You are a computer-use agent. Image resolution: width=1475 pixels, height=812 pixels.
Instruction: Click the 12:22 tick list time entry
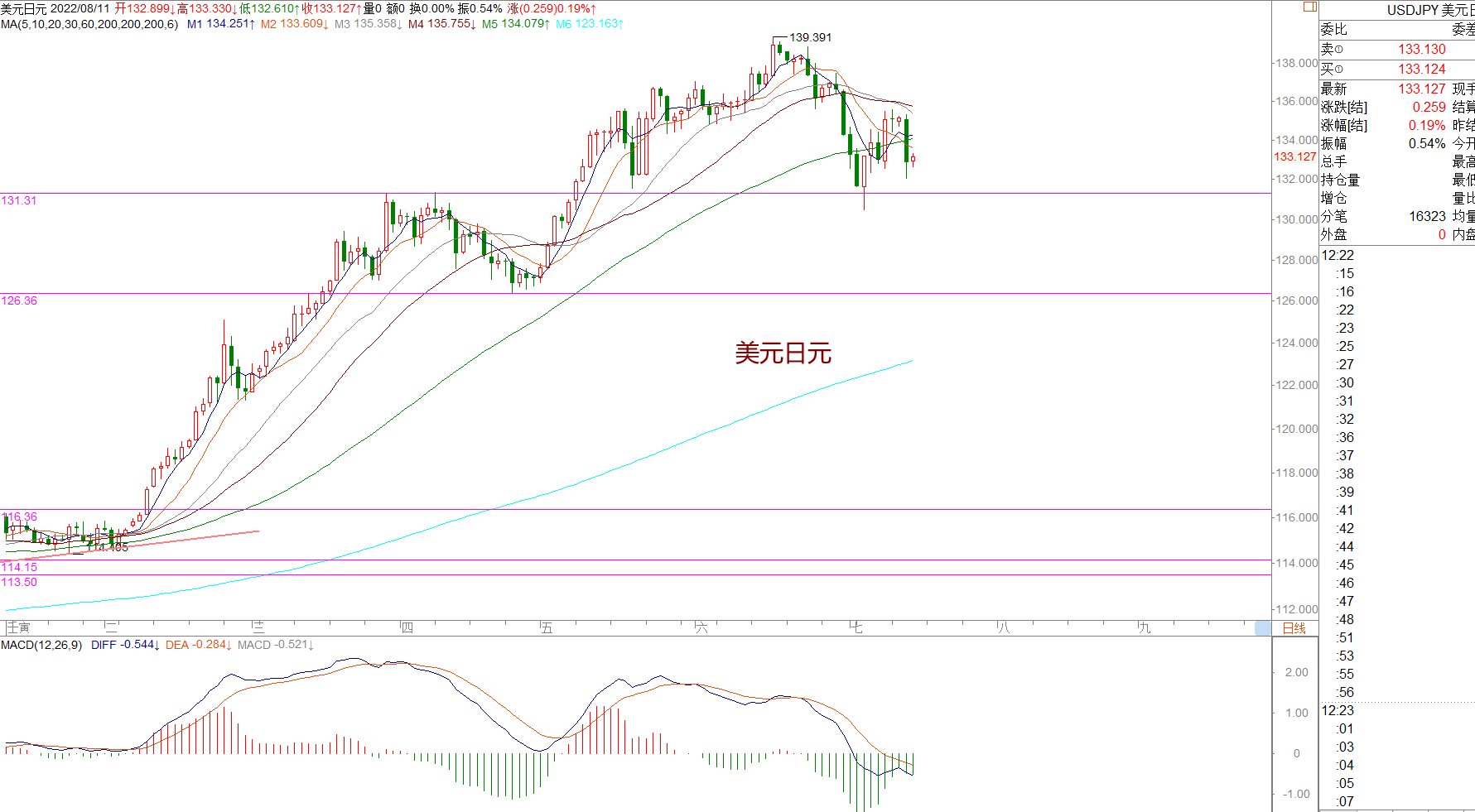coord(1338,256)
